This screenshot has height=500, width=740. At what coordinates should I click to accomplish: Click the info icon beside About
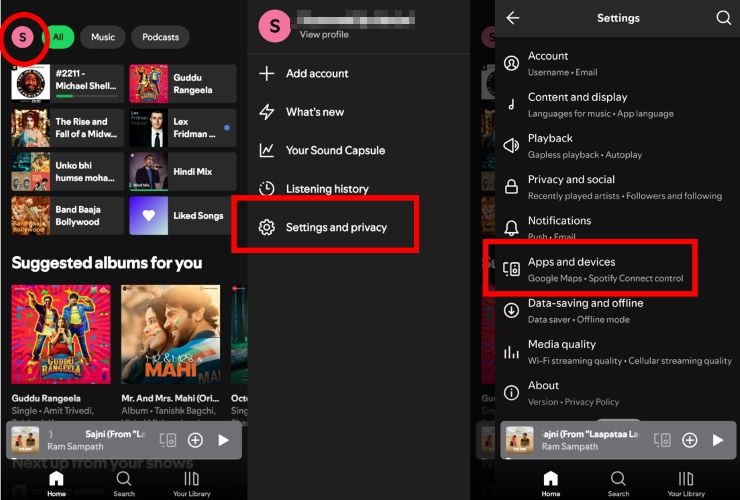point(512,392)
